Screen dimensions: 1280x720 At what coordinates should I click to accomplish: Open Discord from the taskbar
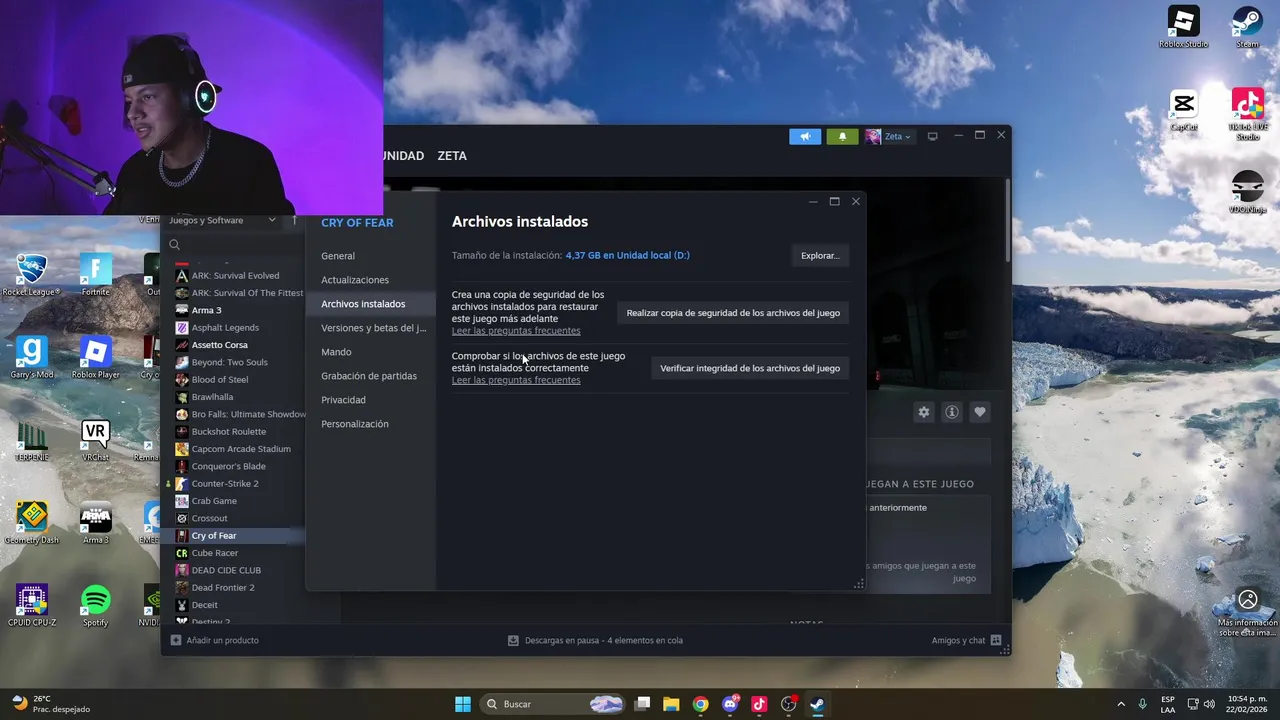coord(730,704)
